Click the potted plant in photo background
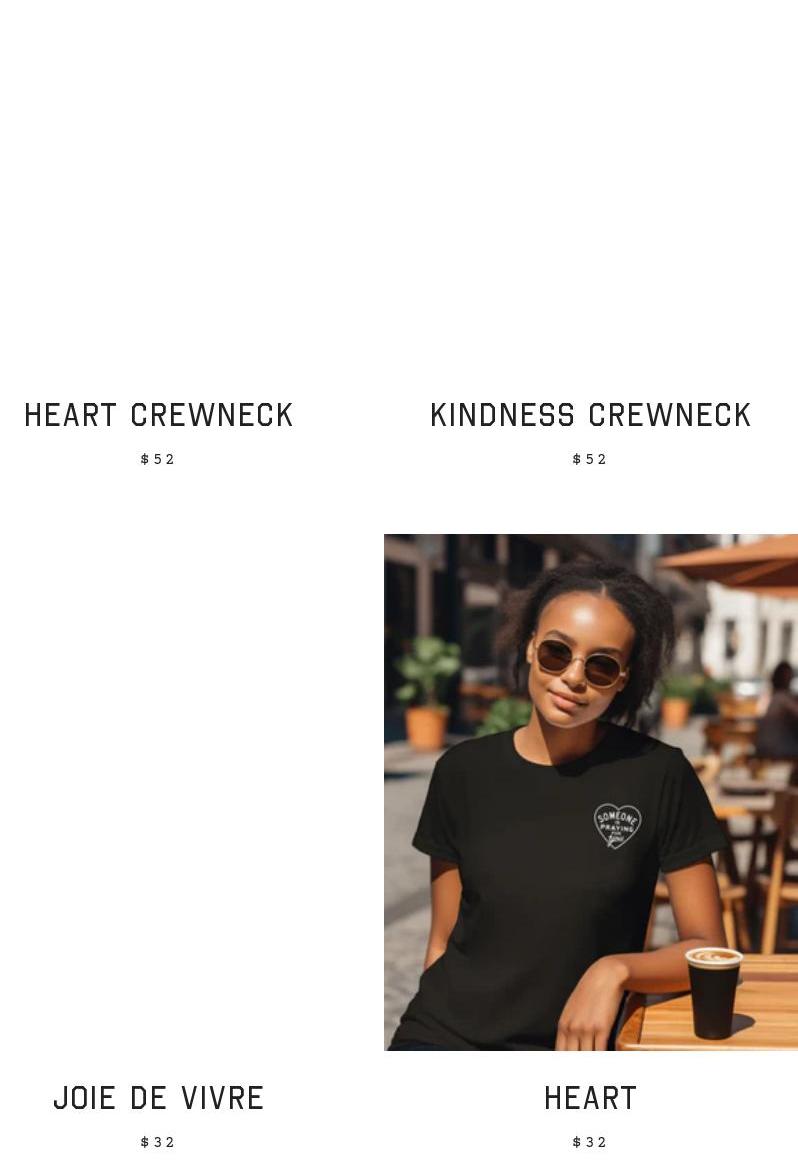The width and height of the screenshot is (798, 1175). tap(426, 693)
